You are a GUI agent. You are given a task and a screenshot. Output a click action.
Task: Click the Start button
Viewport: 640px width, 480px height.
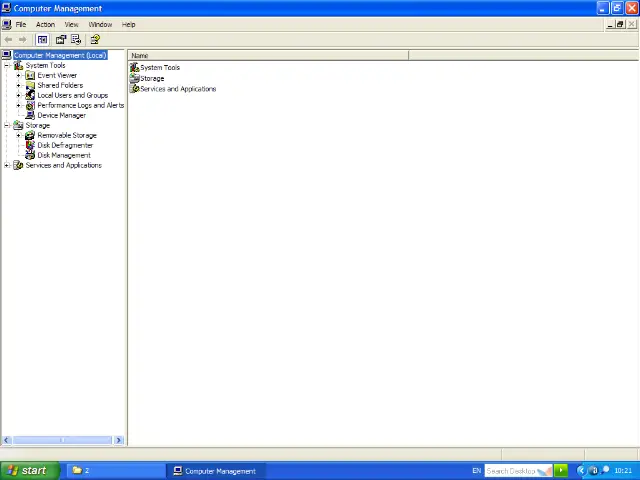point(29,471)
